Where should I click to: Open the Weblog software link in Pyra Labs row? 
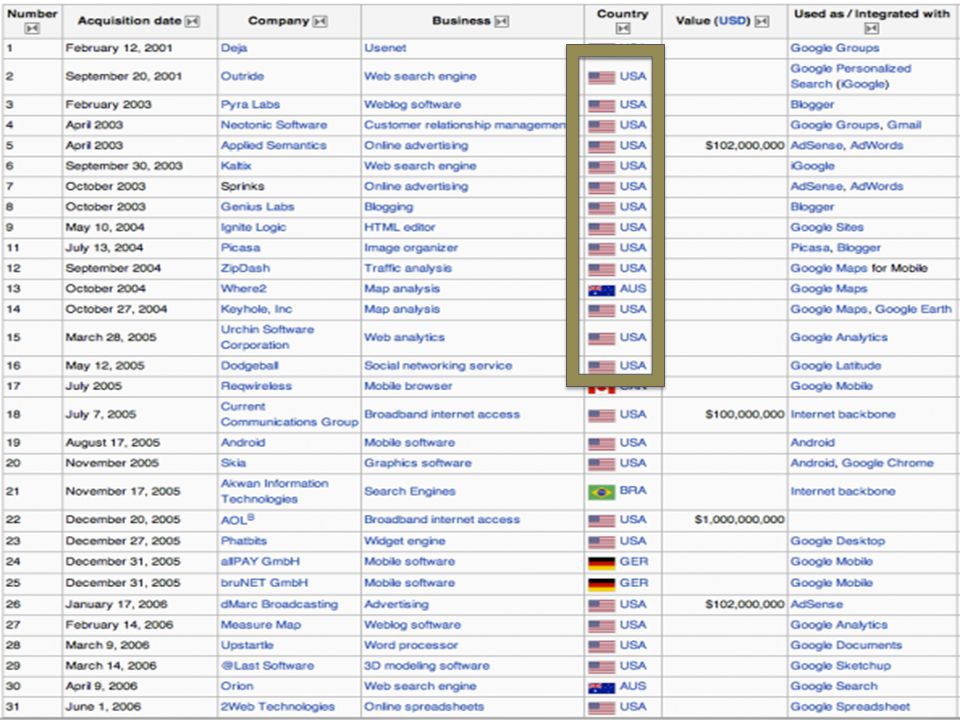tap(413, 104)
